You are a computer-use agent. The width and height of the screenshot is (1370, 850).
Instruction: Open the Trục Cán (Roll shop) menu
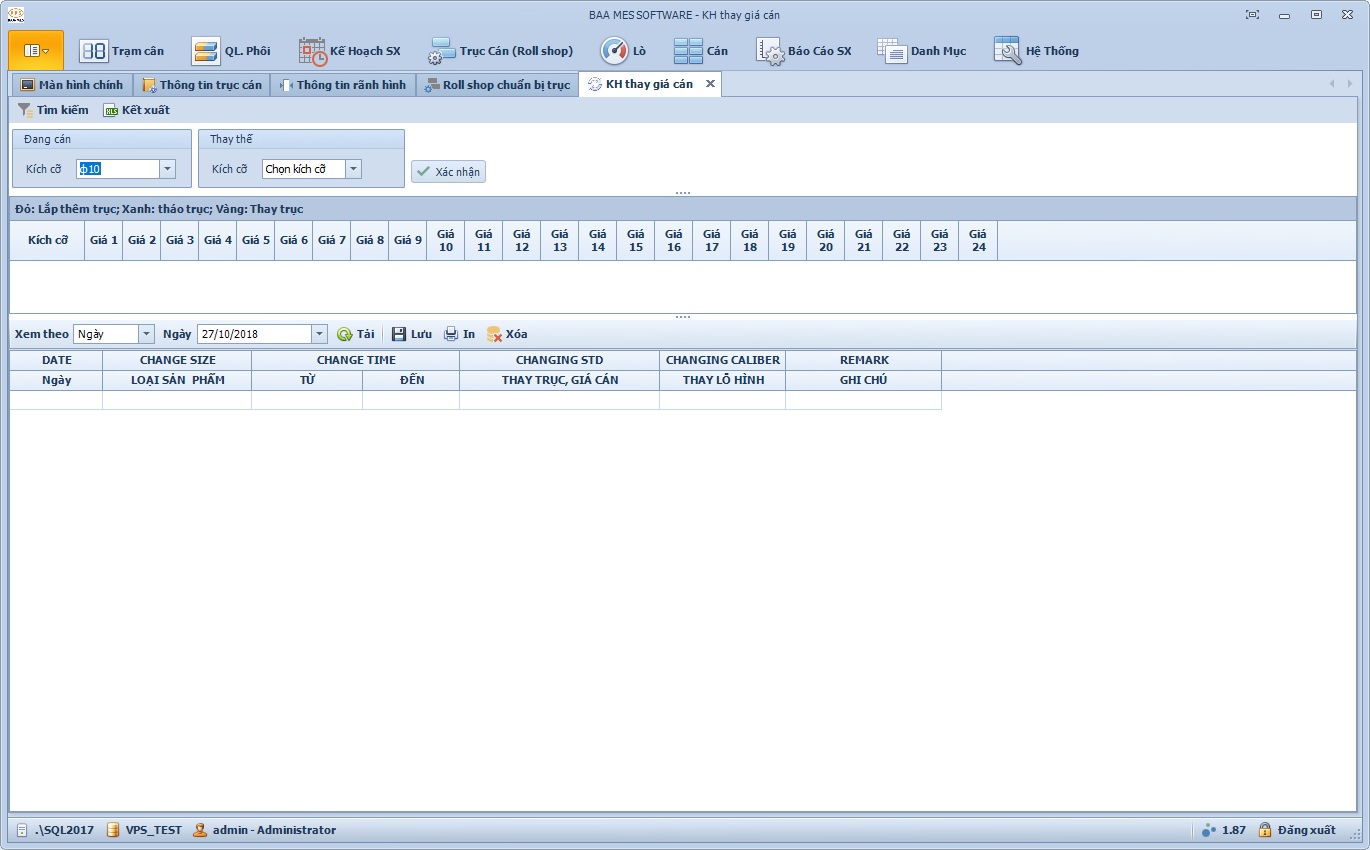tap(500, 51)
